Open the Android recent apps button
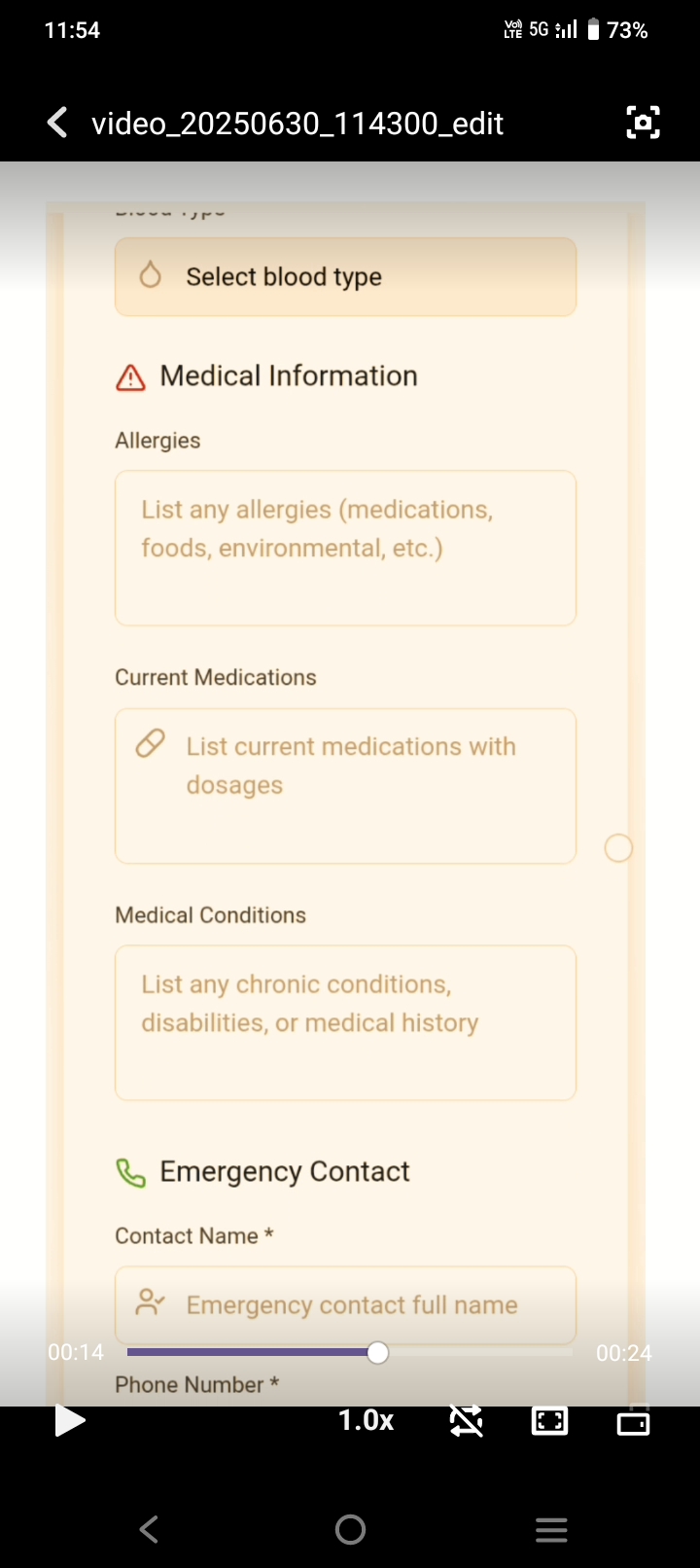The width and height of the screenshot is (700, 1568). pos(551,1530)
